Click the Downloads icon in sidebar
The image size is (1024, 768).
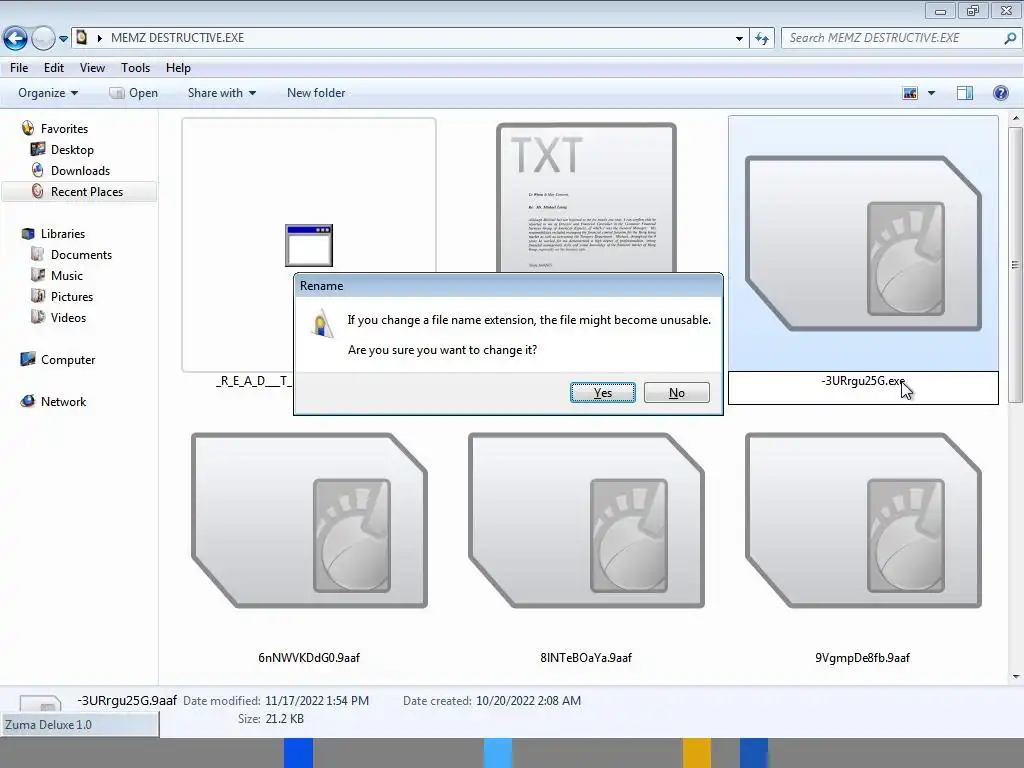38,170
